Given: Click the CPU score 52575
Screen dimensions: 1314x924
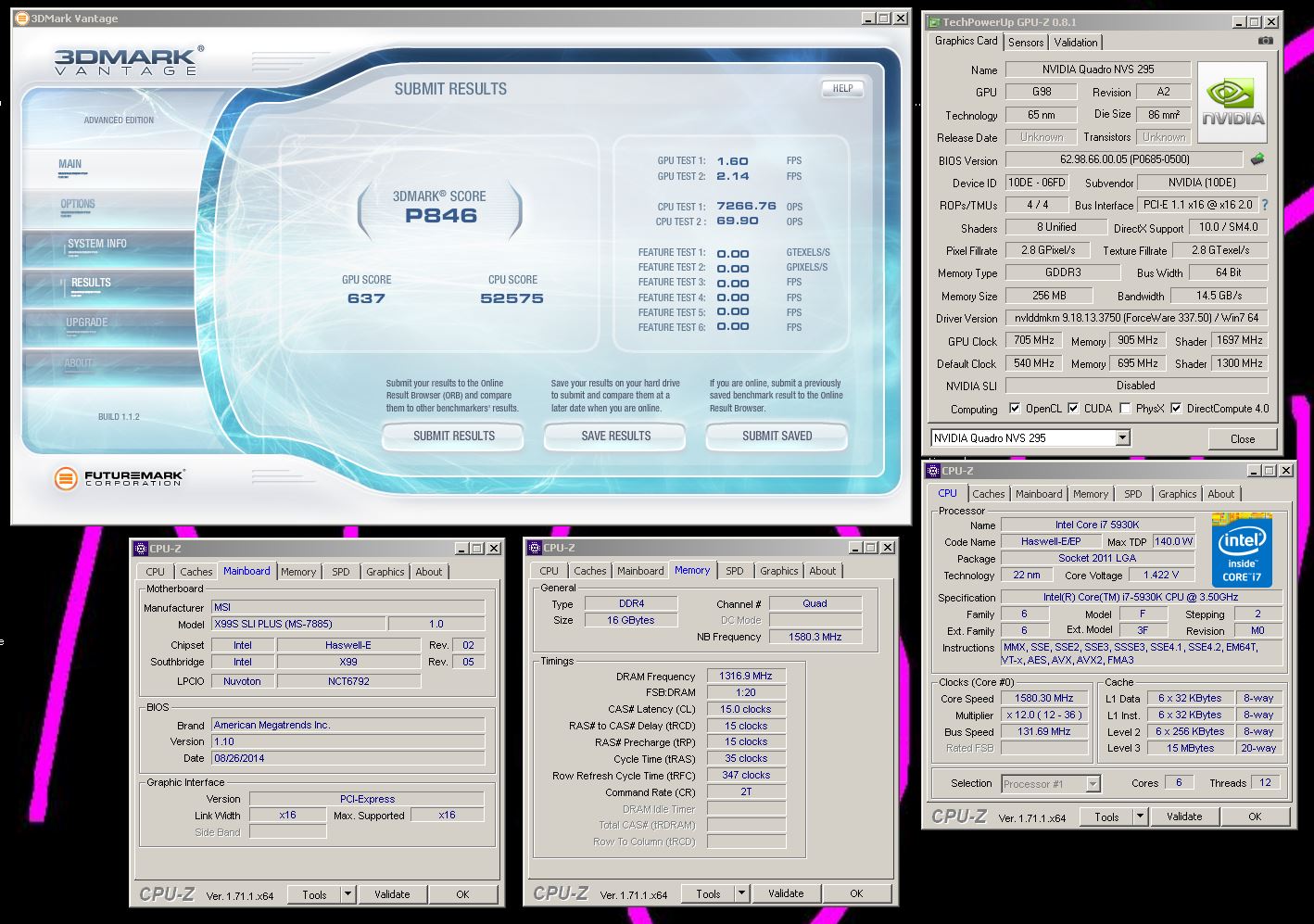Looking at the screenshot, I should pyautogui.click(x=512, y=298).
